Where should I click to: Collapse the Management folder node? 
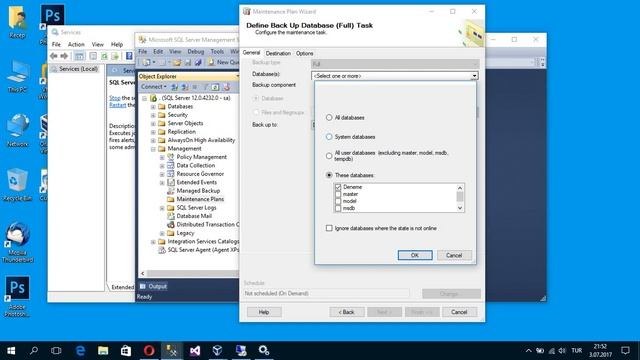153,149
